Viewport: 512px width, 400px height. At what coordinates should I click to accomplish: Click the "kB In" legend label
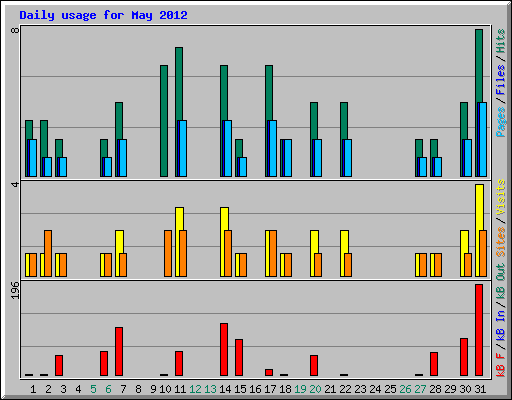point(501,325)
